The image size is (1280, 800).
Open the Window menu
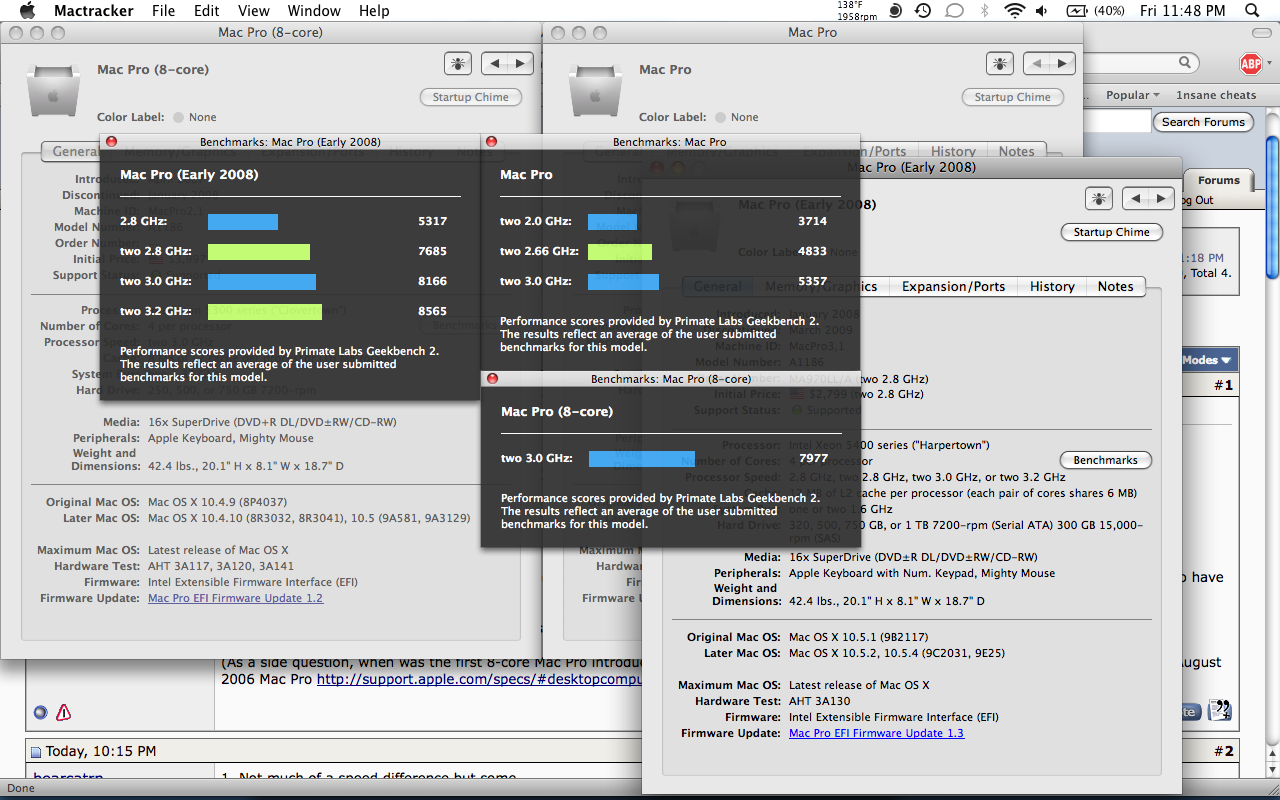pos(313,10)
